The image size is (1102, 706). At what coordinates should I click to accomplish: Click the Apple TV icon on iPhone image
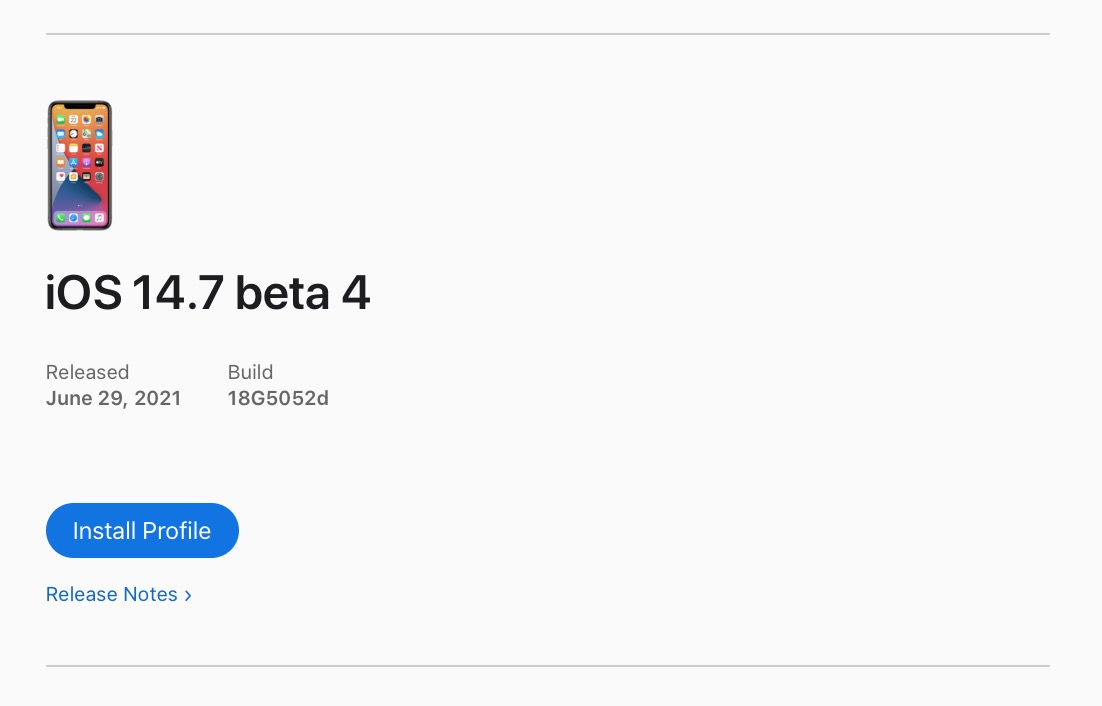(99, 162)
